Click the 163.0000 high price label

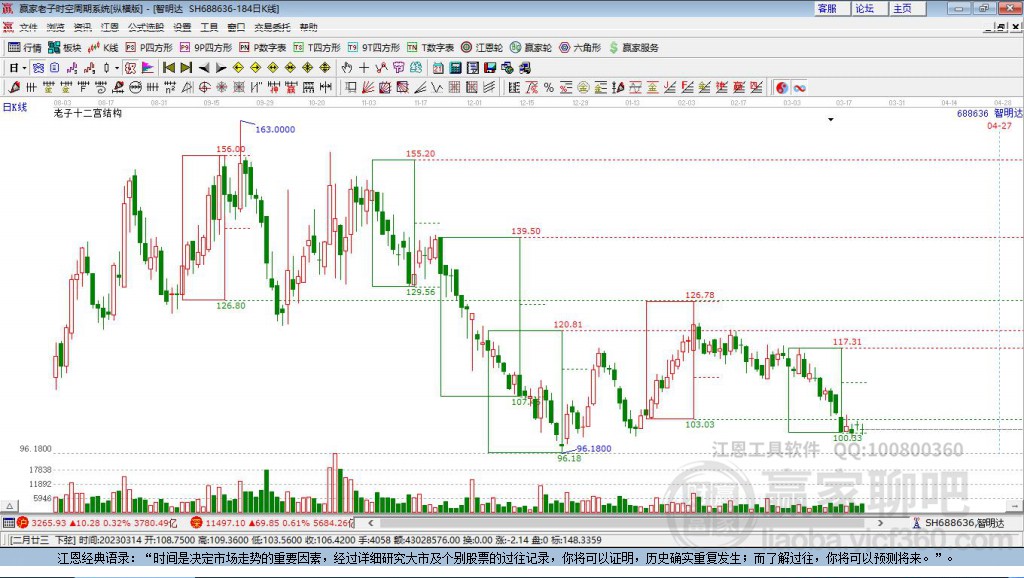click(x=275, y=129)
